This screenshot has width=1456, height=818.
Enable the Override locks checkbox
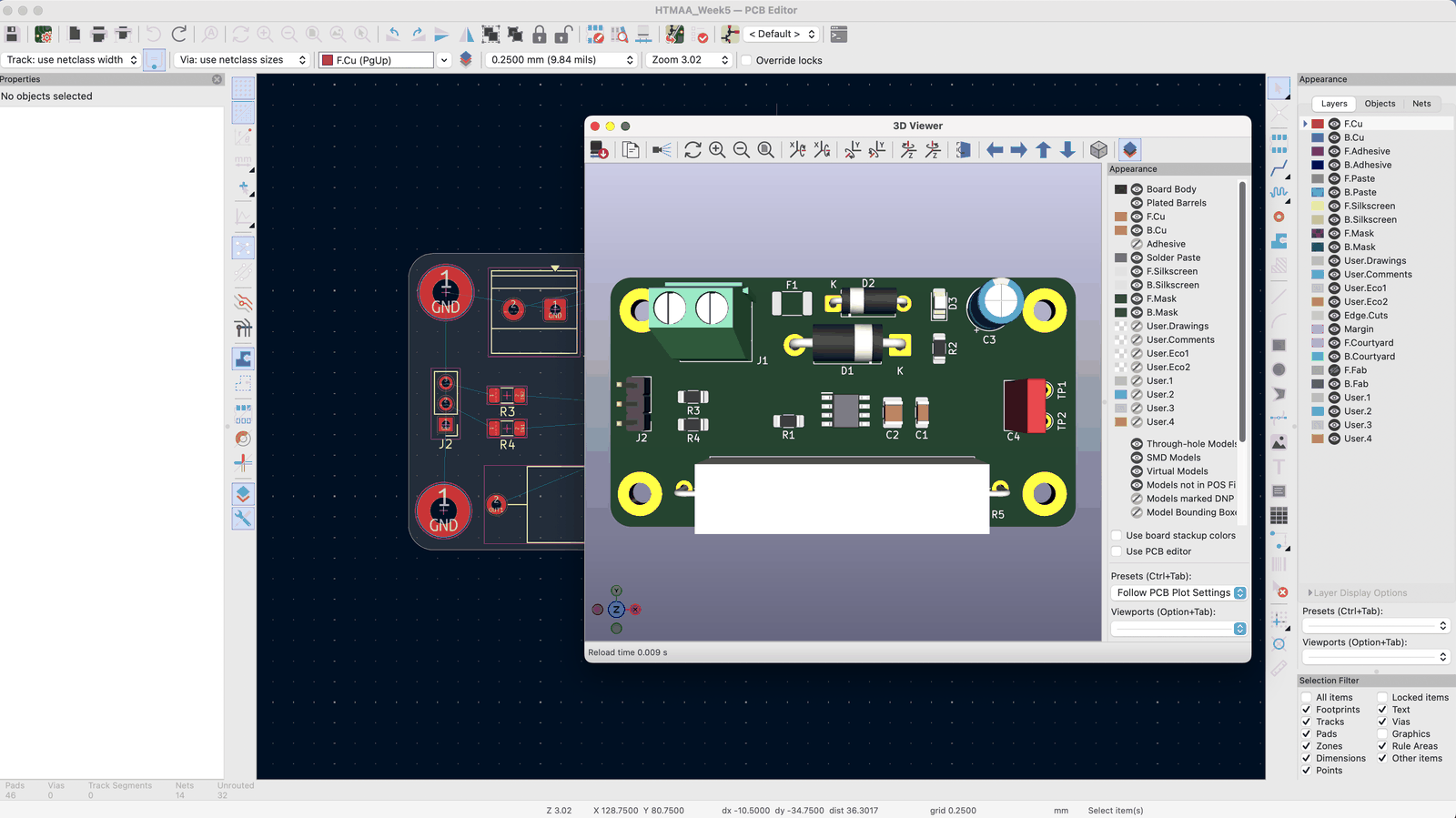point(746,60)
